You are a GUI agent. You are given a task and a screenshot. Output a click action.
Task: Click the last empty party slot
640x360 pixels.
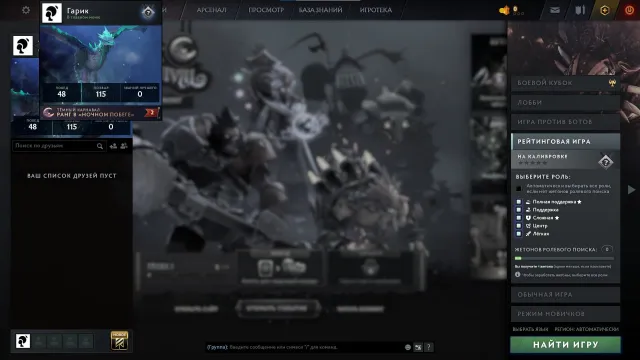point(86,341)
